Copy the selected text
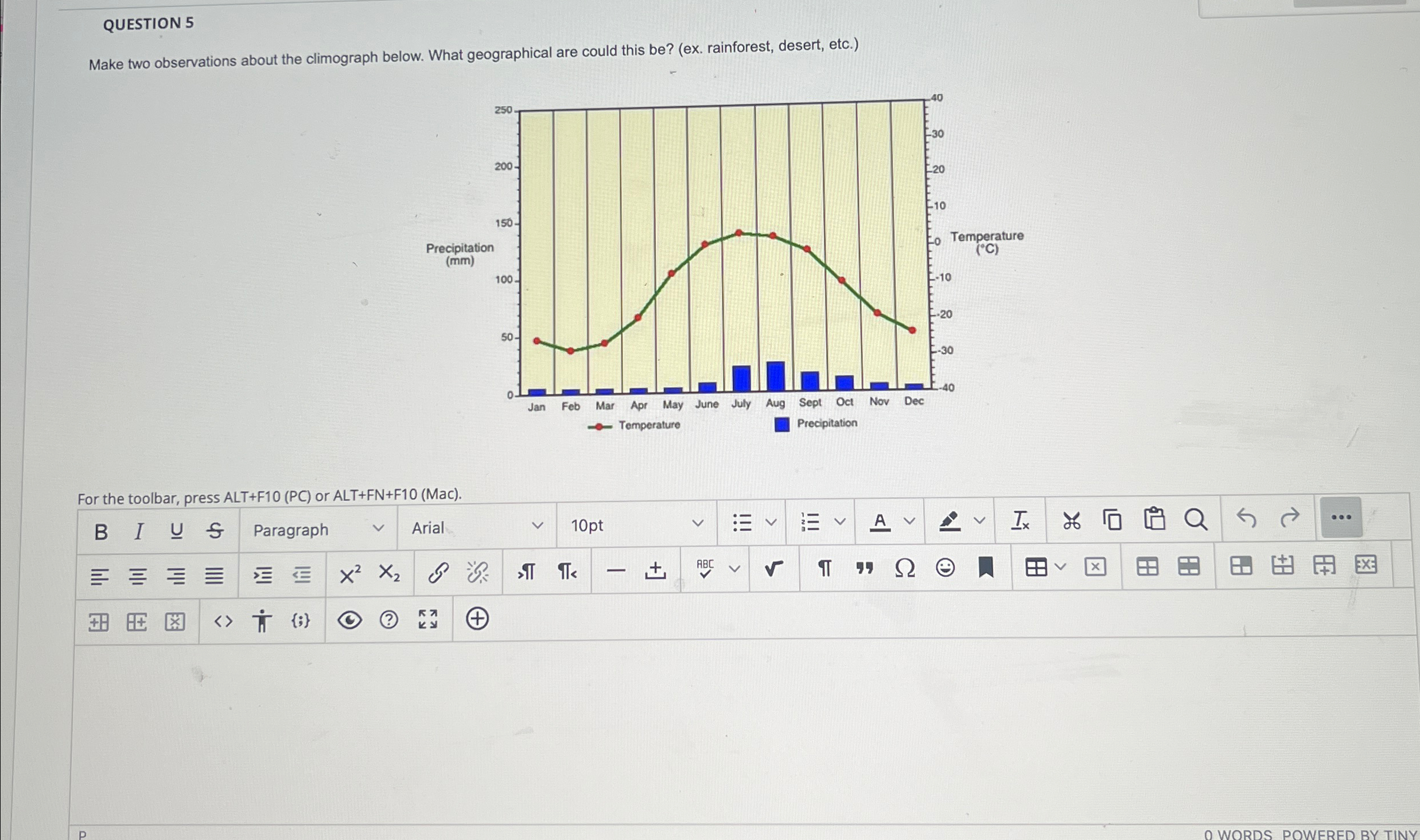Image resolution: width=1420 pixels, height=840 pixels. pos(1112,520)
